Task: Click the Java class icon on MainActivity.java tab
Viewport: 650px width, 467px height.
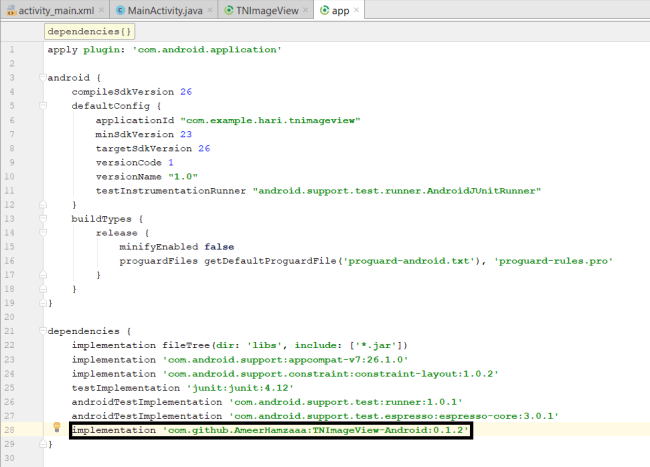Action: tap(120, 10)
